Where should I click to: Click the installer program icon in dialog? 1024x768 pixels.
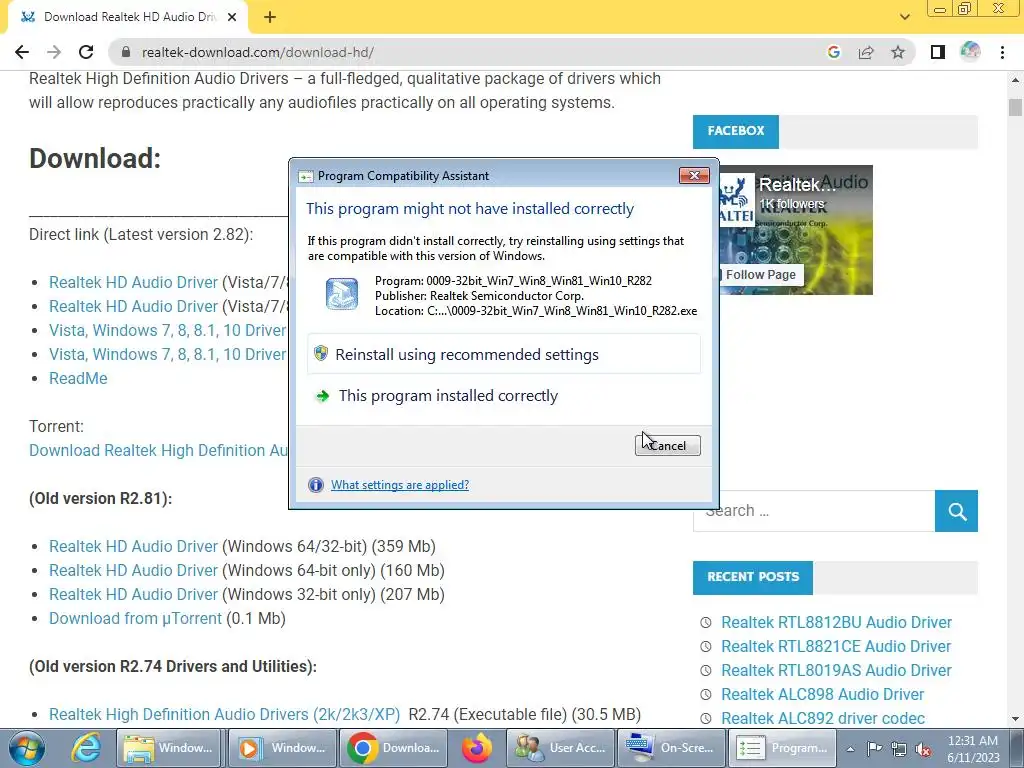pos(342,294)
